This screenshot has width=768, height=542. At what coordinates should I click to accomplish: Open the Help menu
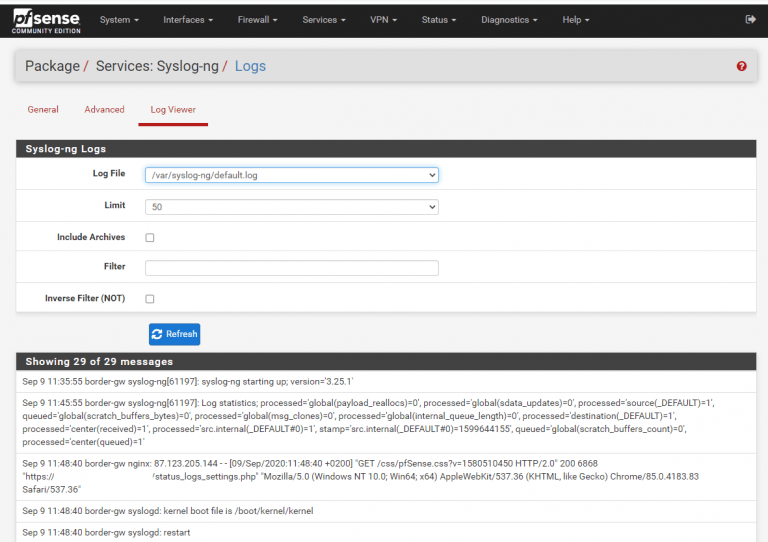[576, 20]
